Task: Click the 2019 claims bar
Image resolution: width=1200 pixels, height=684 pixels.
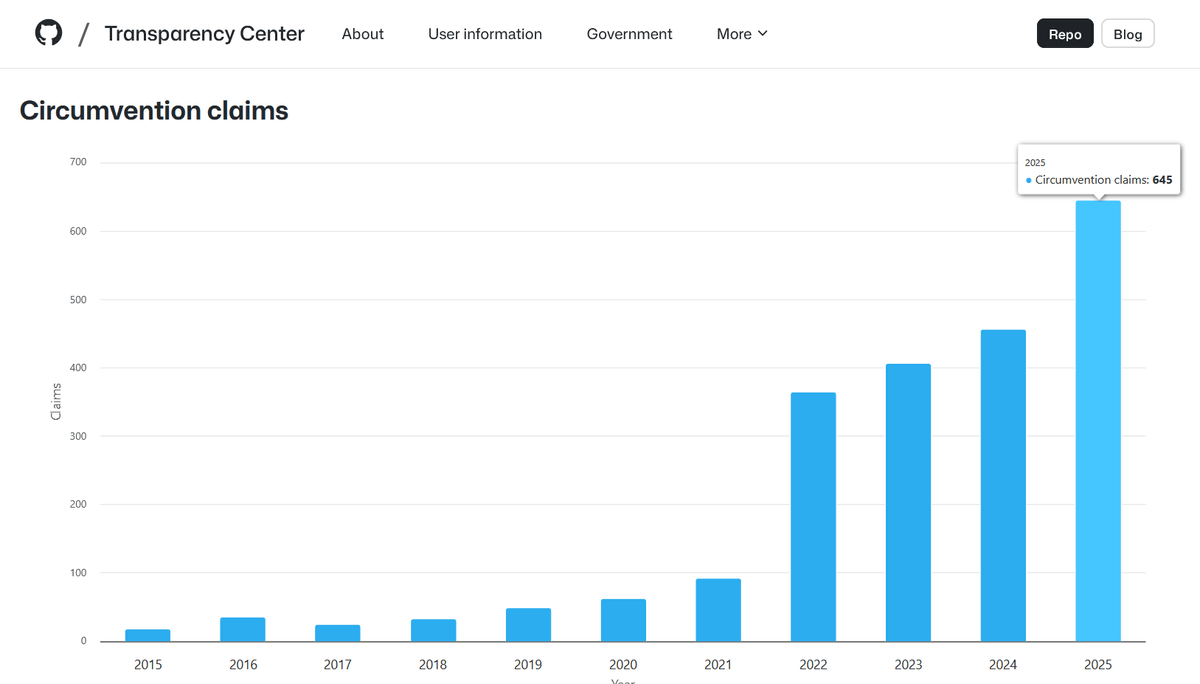Action: (x=528, y=625)
